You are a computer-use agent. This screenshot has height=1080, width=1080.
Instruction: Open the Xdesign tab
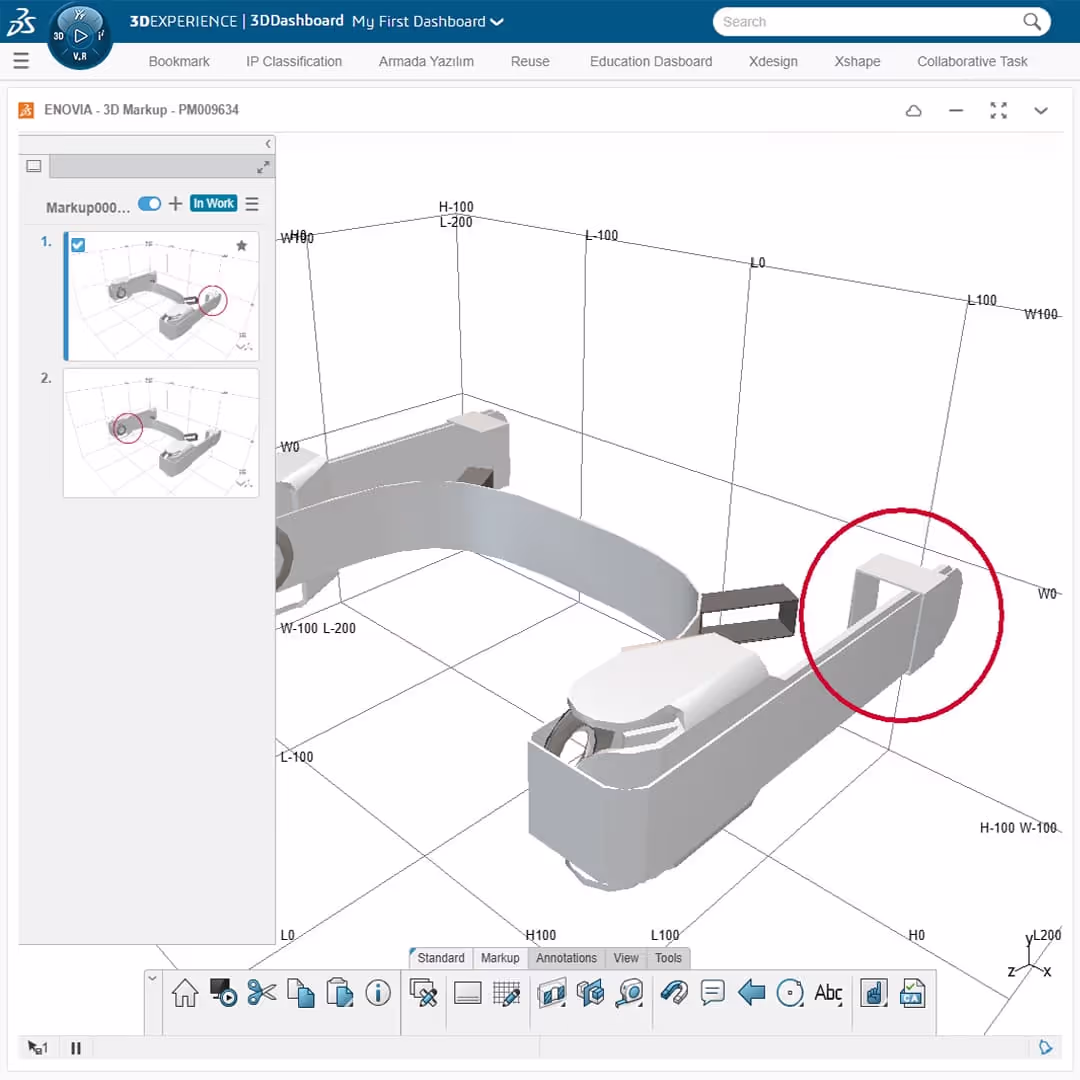click(x=773, y=61)
